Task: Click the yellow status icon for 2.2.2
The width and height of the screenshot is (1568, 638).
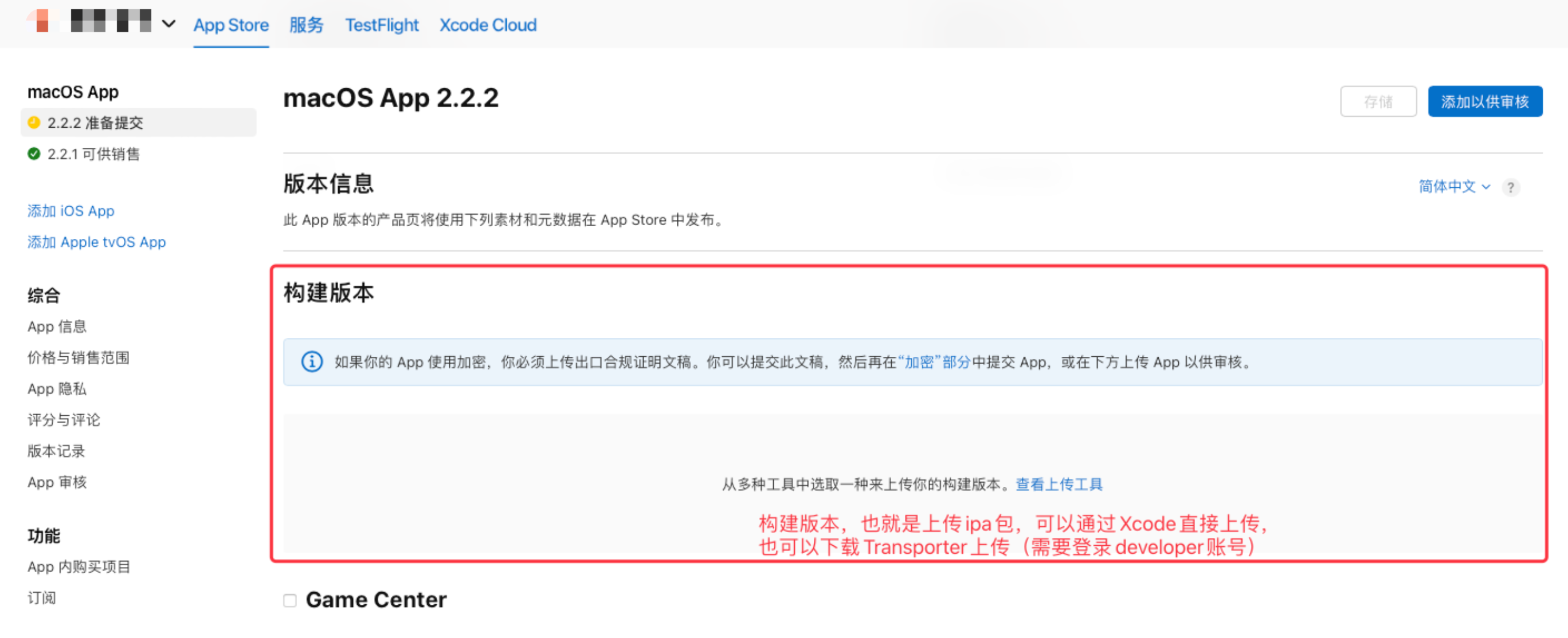Action: 34,123
